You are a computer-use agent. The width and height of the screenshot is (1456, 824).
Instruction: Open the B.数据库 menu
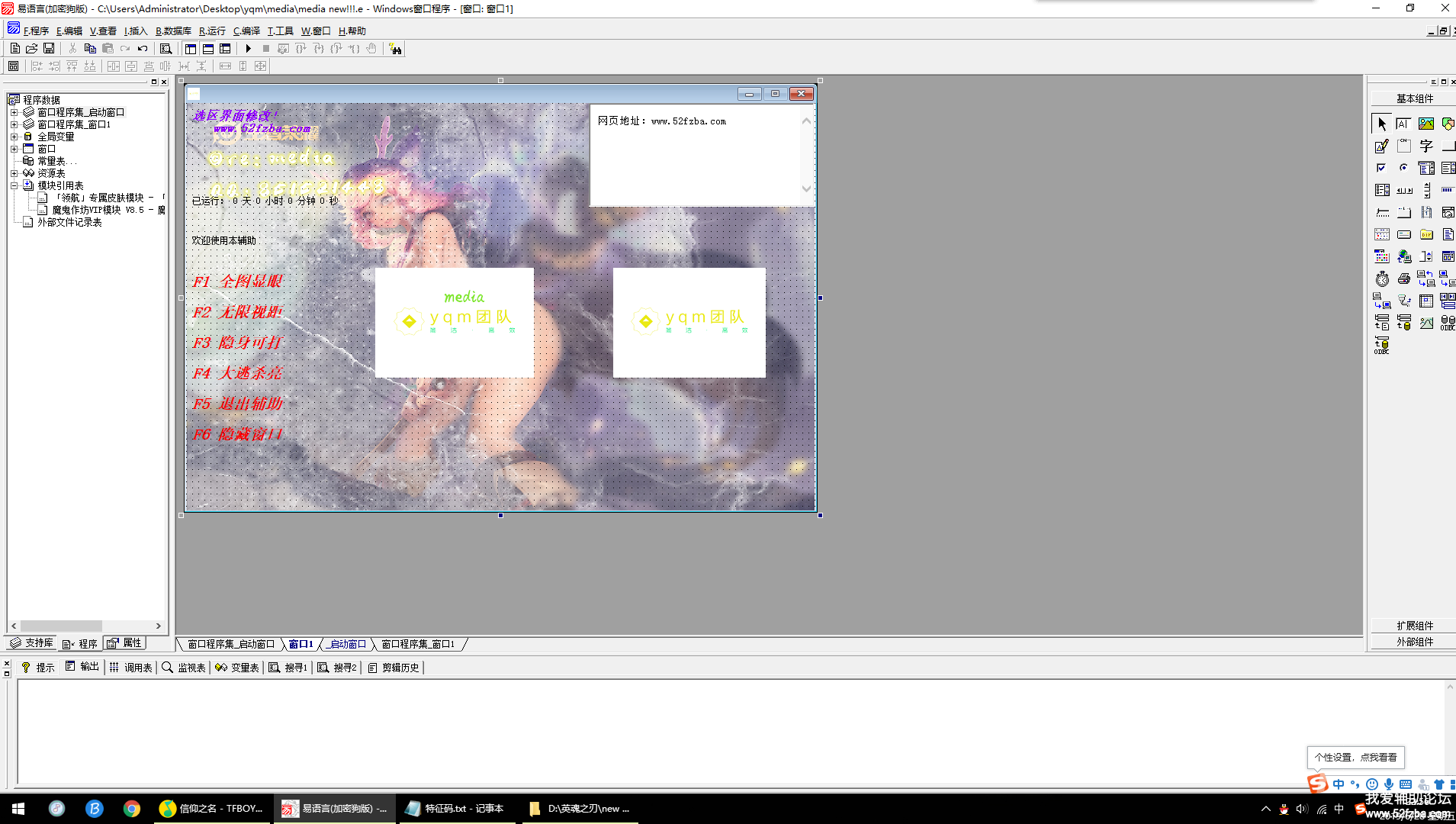[x=174, y=31]
